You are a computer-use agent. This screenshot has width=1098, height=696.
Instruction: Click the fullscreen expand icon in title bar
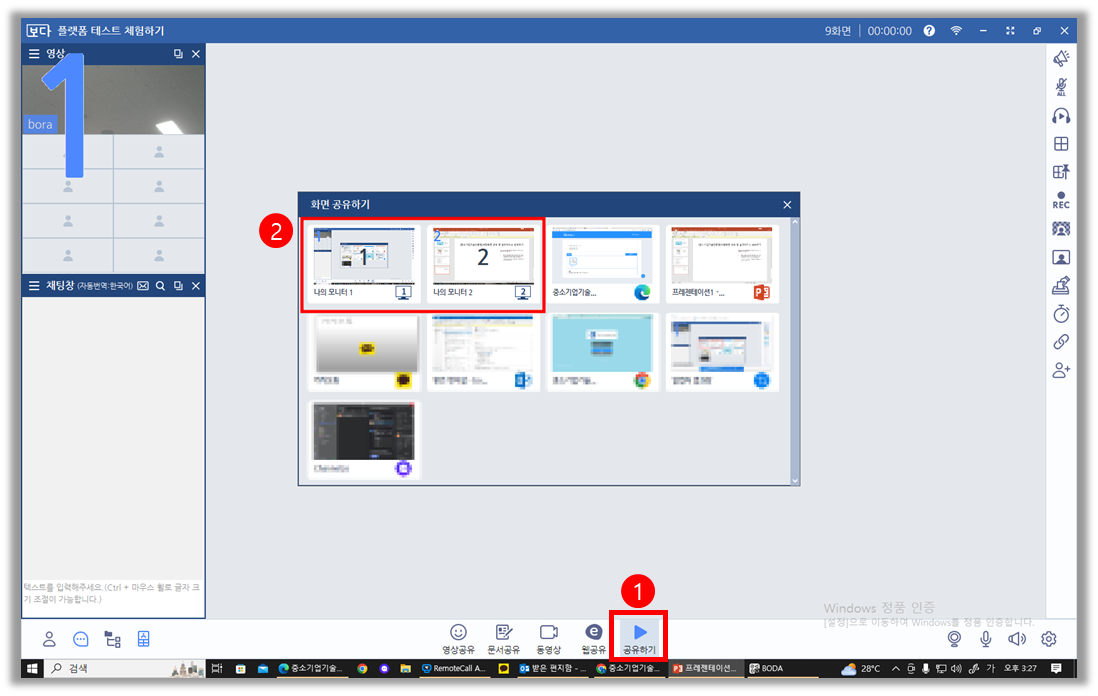(1010, 31)
